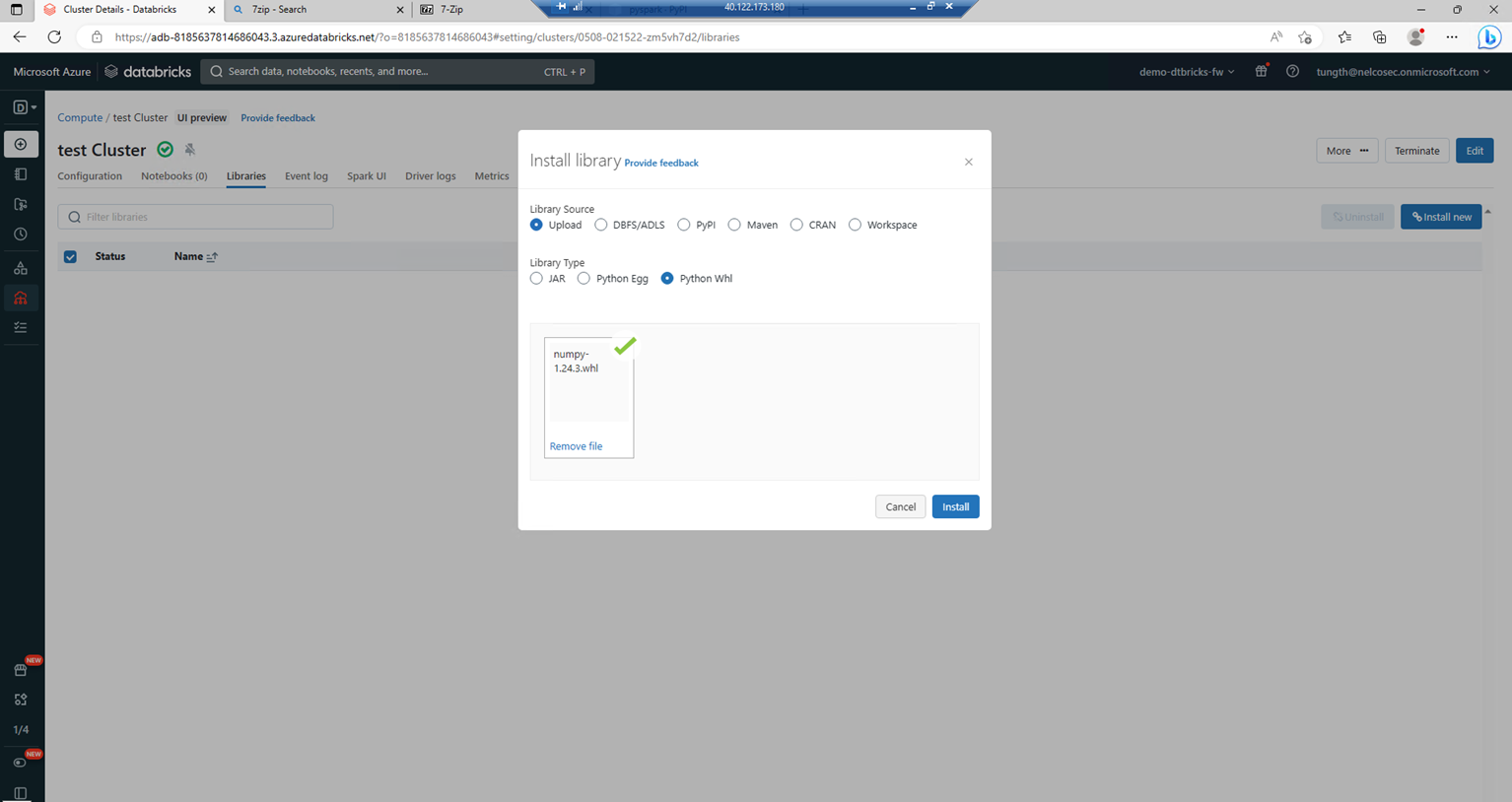Click the search box in Databricks header
1512x802 pixels.
pyautogui.click(x=397, y=72)
